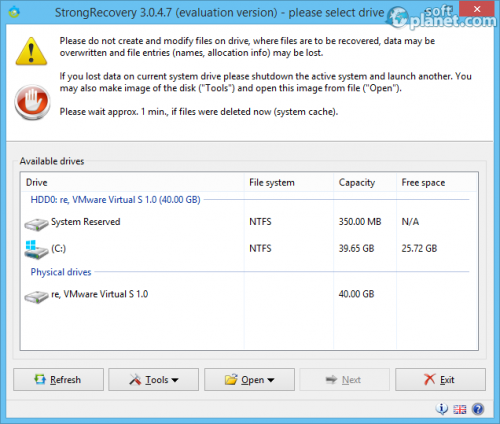Click the red stop hand icon

click(x=32, y=102)
